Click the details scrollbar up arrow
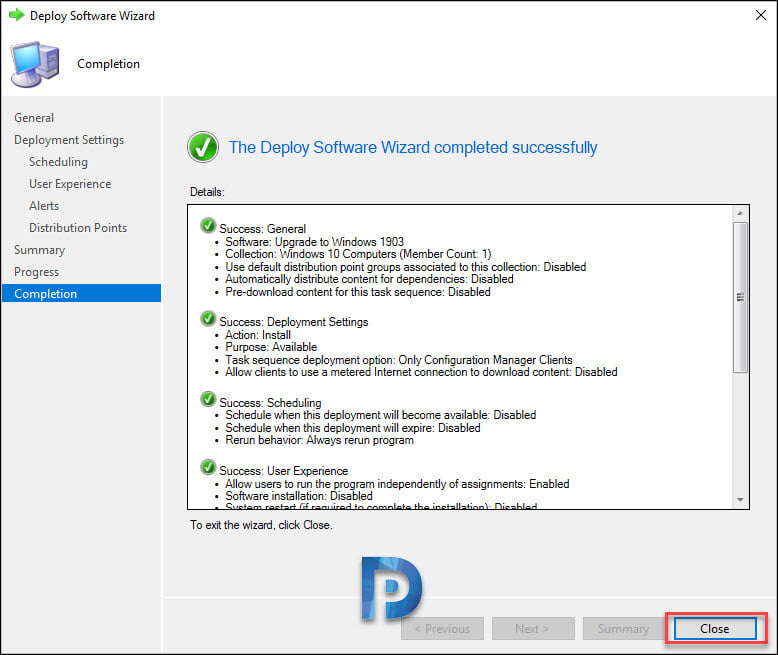Viewport: 778px width, 655px height. click(x=740, y=213)
